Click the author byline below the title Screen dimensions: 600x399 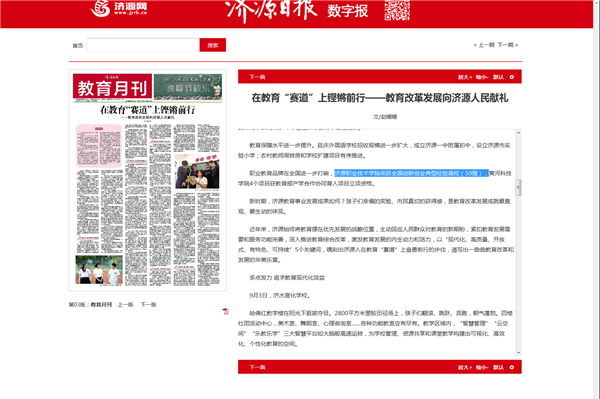click(385, 117)
